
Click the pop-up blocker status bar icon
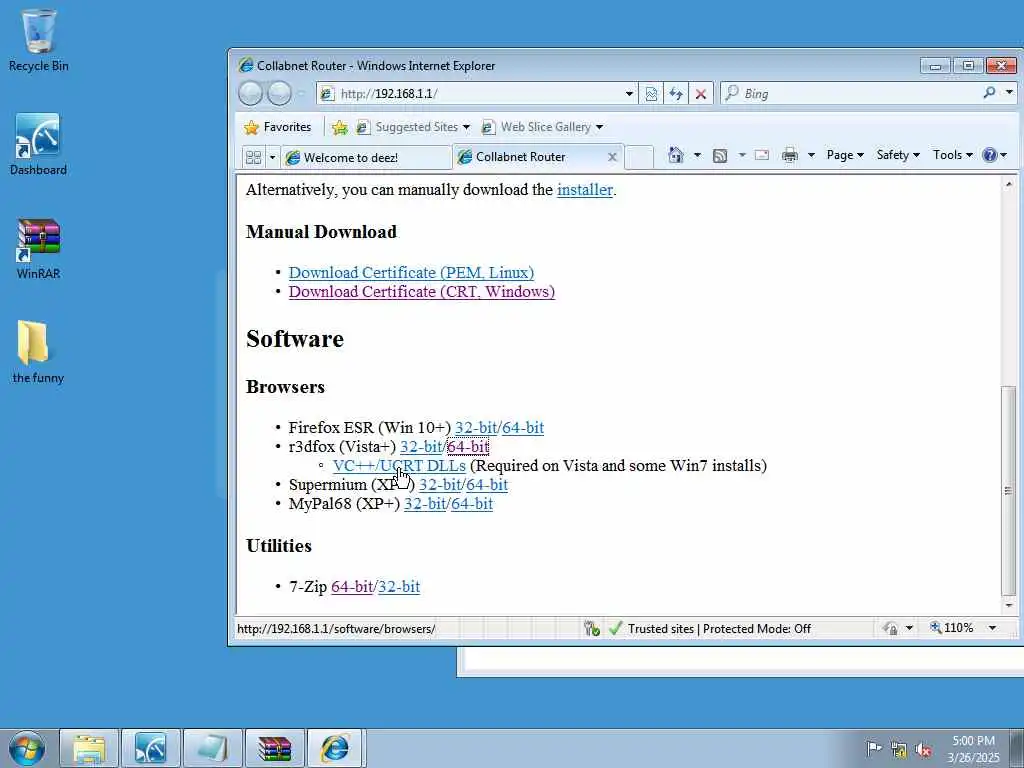tap(592, 628)
